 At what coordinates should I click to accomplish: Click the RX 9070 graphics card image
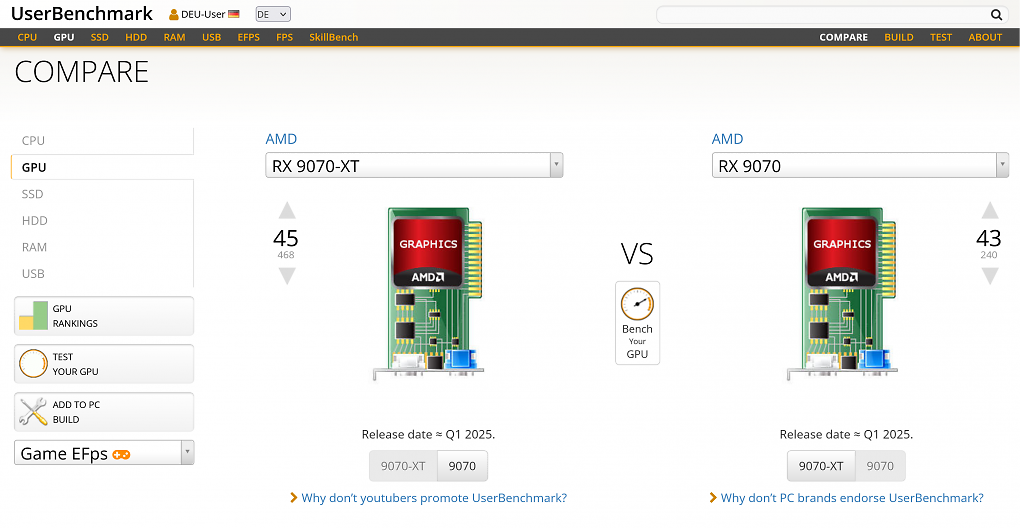click(842, 294)
